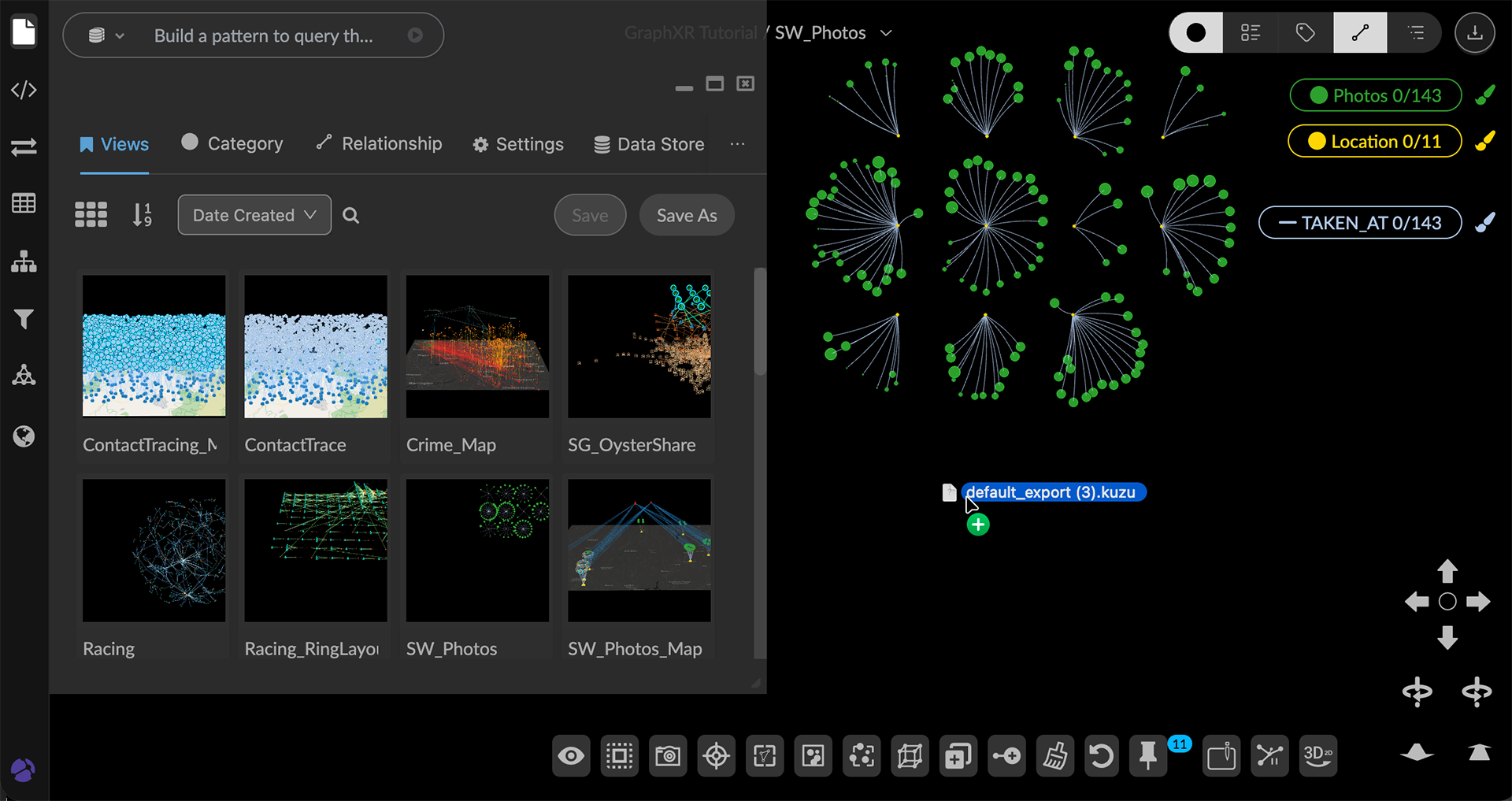1512x801 pixels.
Task: Toggle the 3D/2D view mode
Action: [1317, 757]
